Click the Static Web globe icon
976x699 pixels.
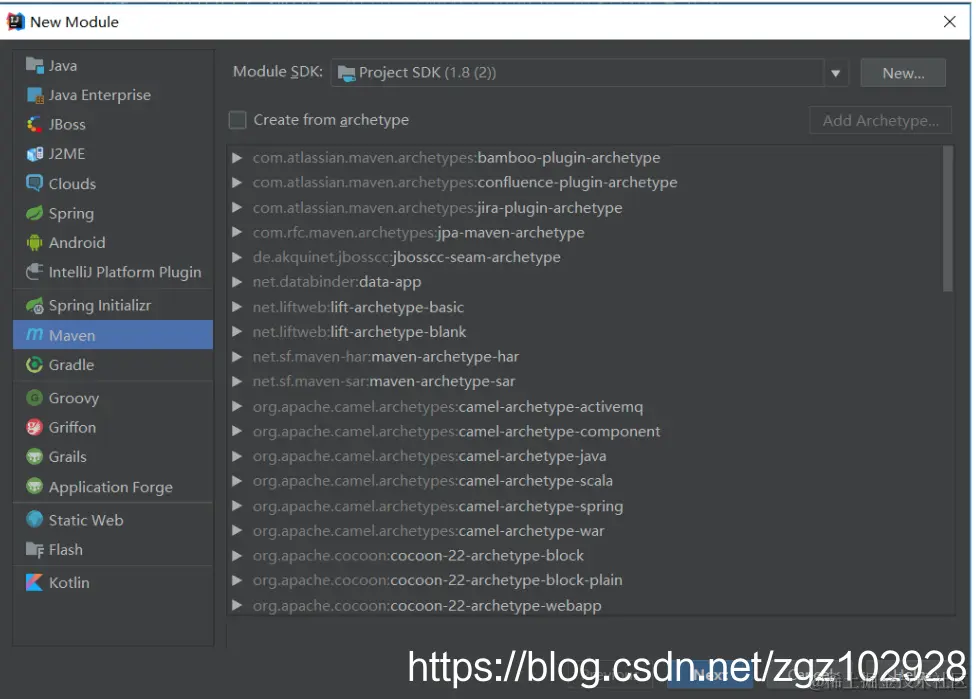34,519
